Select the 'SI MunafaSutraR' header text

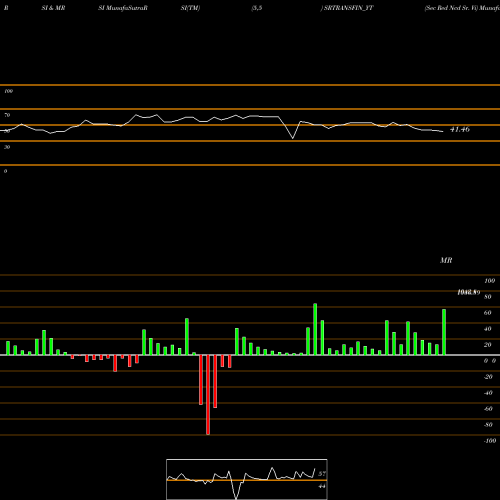123,8
